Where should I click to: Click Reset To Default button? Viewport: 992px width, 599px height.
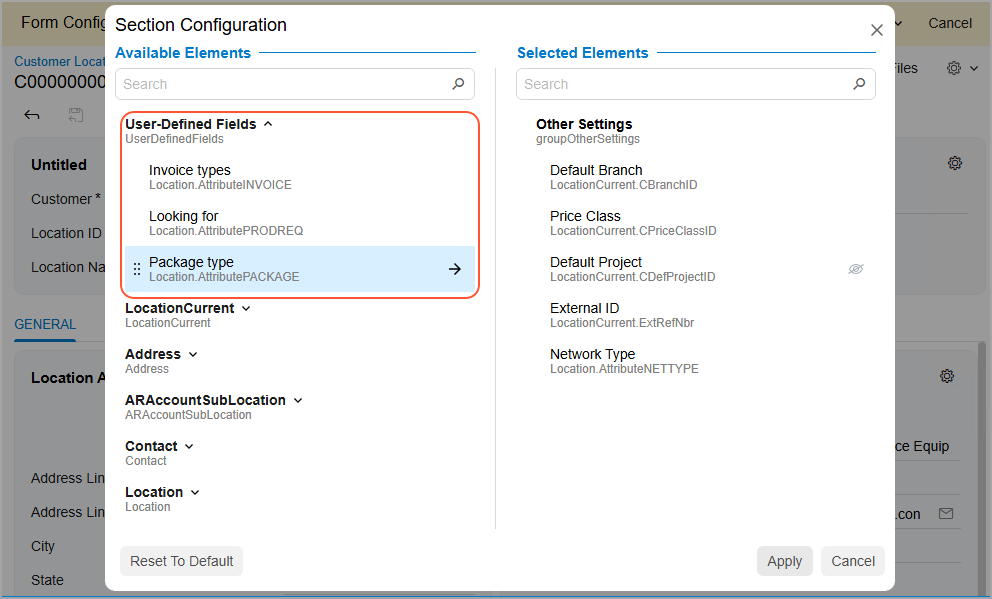point(182,561)
